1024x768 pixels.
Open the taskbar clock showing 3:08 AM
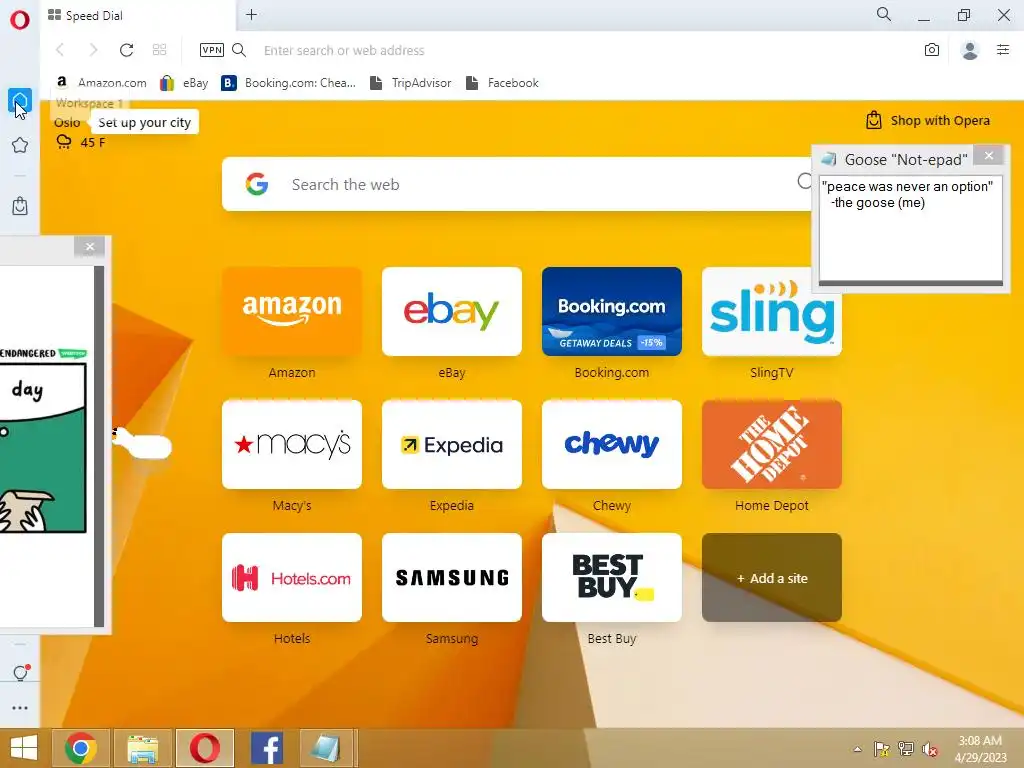point(980,749)
